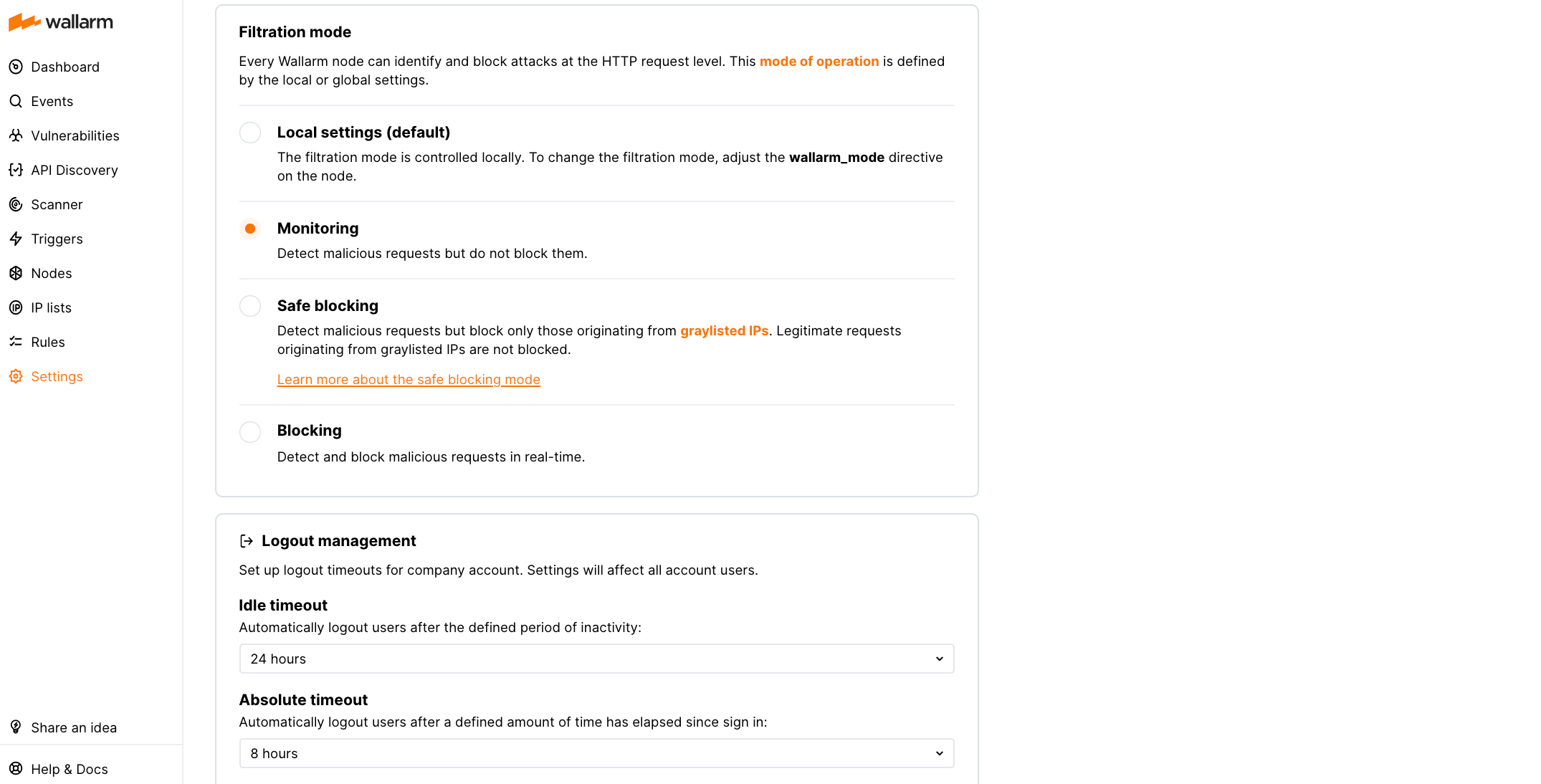Select the Local settings (default) radio button
Image resolution: width=1541 pixels, height=784 pixels.
250,133
